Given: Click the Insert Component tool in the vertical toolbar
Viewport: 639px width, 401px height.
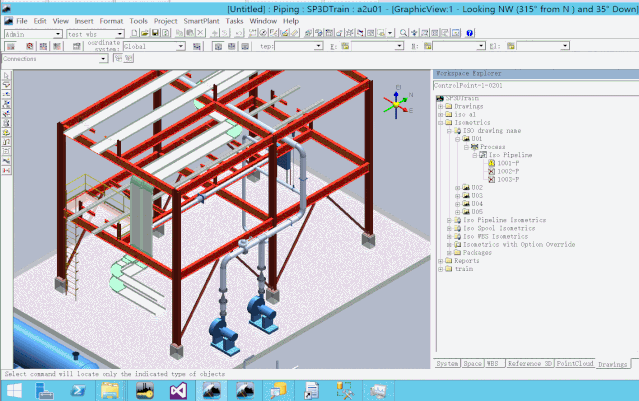Looking at the screenshot, I should tap(7, 104).
